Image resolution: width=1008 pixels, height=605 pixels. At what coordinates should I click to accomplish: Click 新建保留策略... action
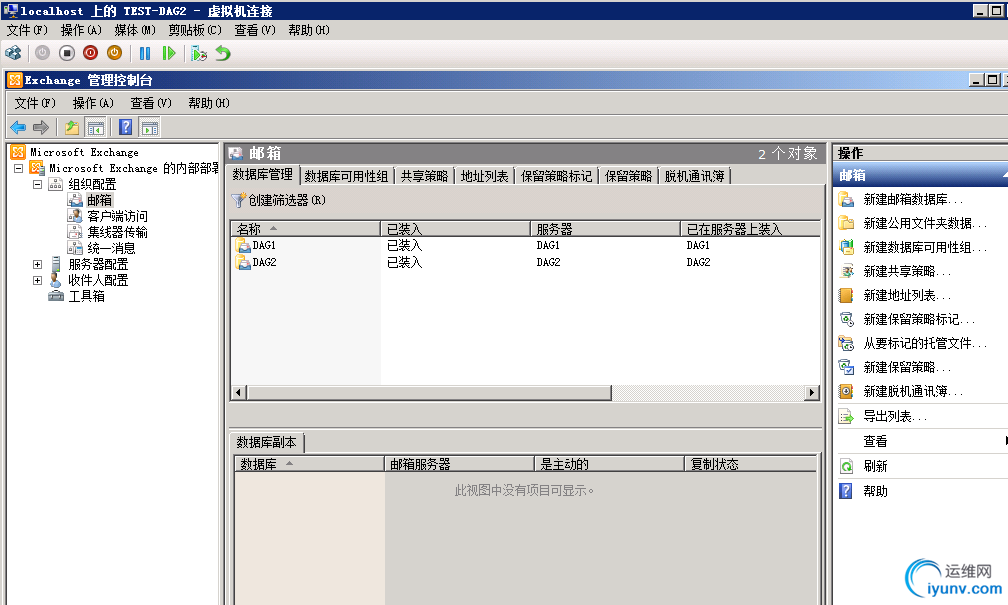[x=906, y=368]
